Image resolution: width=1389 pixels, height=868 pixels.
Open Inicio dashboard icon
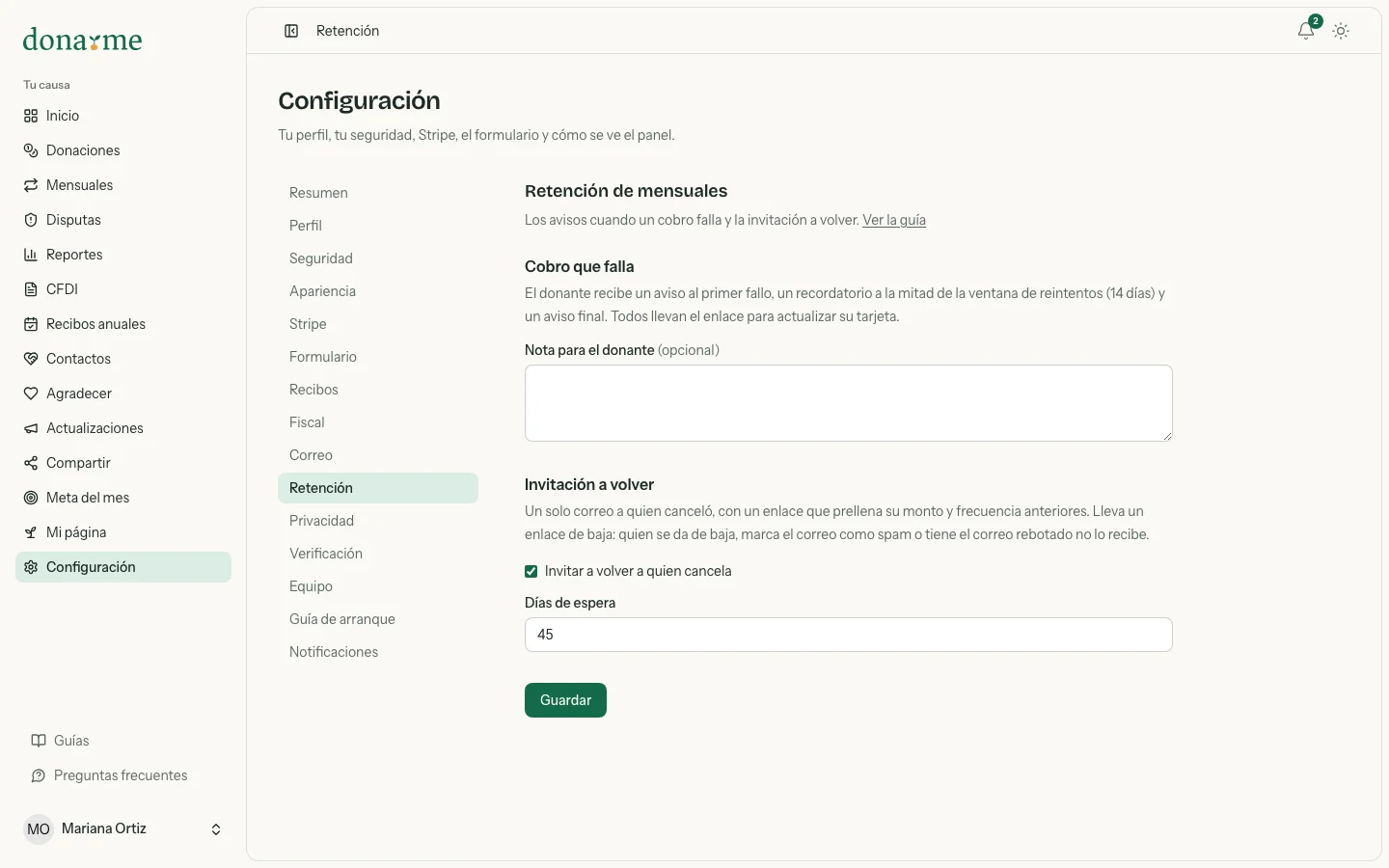[x=31, y=116]
